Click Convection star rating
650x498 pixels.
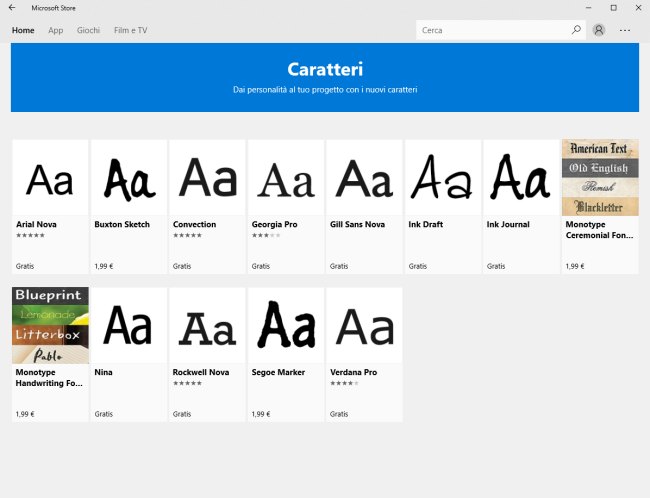click(x=187, y=235)
